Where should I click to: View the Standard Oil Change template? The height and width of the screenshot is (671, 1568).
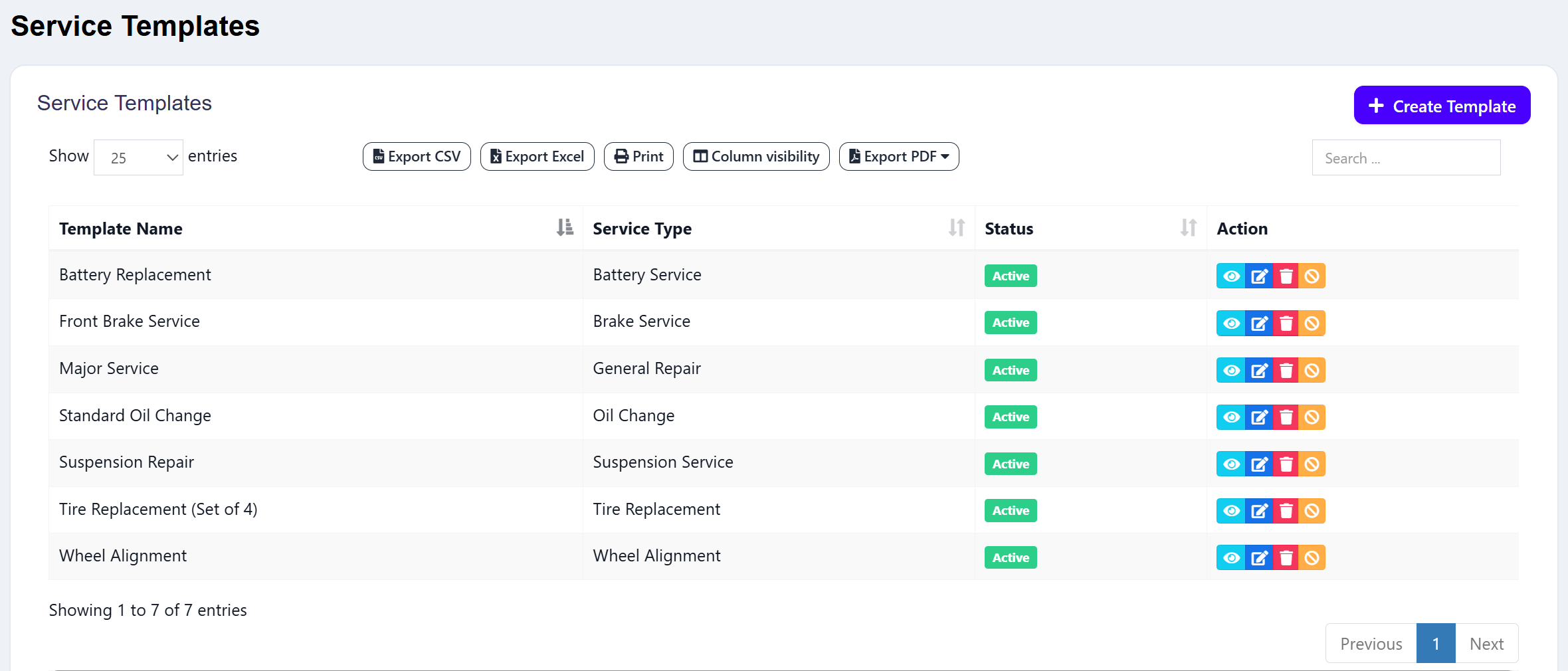tap(1230, 417)
